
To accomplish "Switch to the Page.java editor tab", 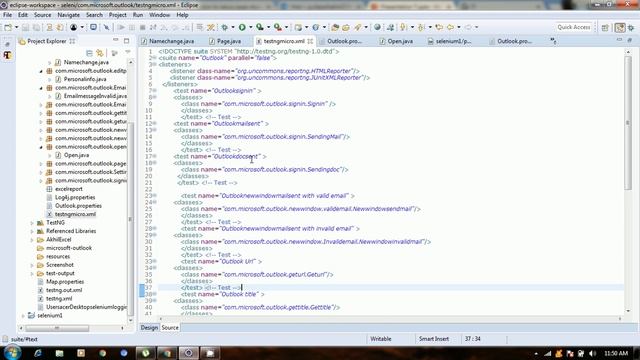I will point(225,41).
